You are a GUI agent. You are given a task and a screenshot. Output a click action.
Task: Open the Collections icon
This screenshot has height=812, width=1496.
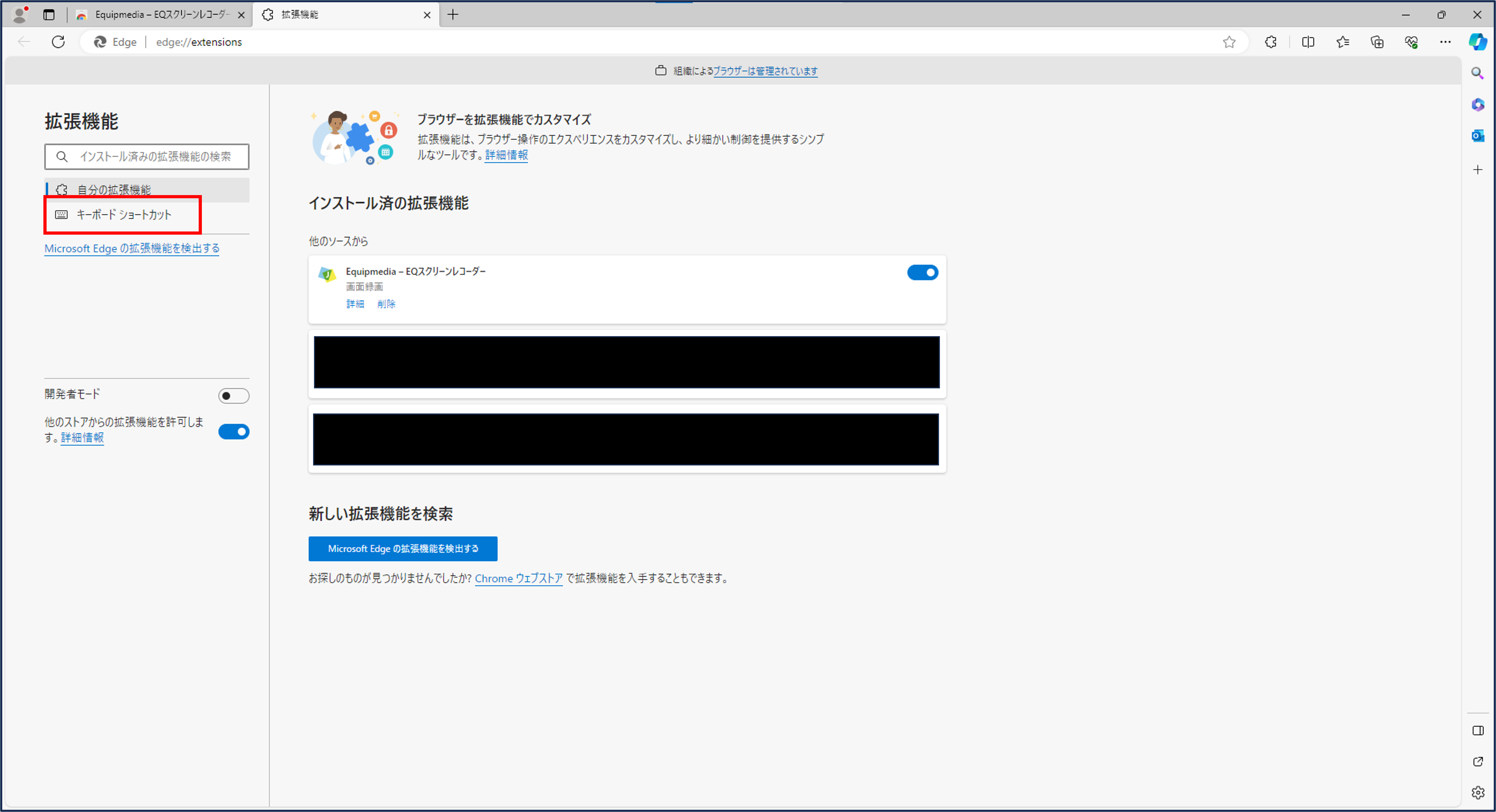(1377, 42)
